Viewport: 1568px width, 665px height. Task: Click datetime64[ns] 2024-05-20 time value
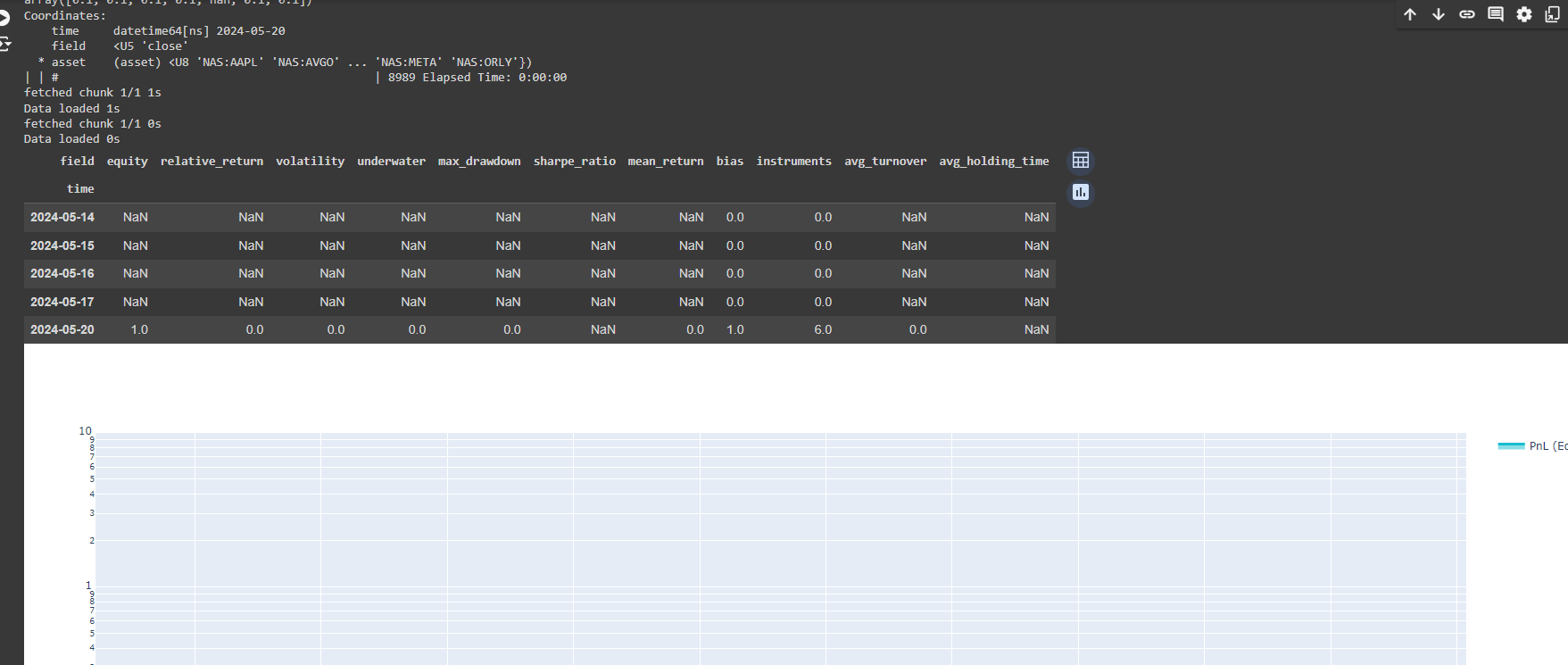(x=199, y=31)
